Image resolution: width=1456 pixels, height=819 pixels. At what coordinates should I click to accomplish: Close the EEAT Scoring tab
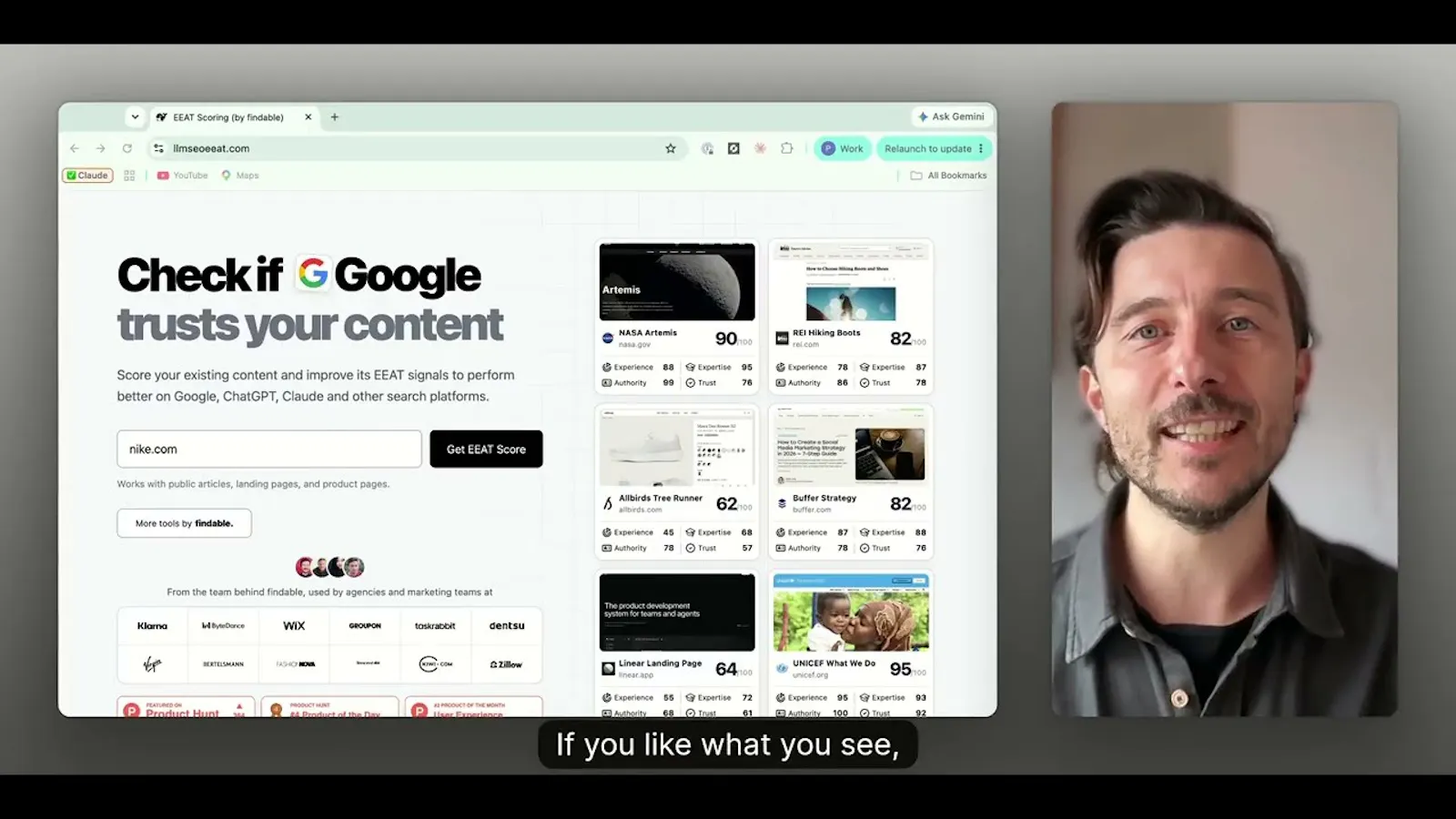pyautogui.click(x=308, y=117)
